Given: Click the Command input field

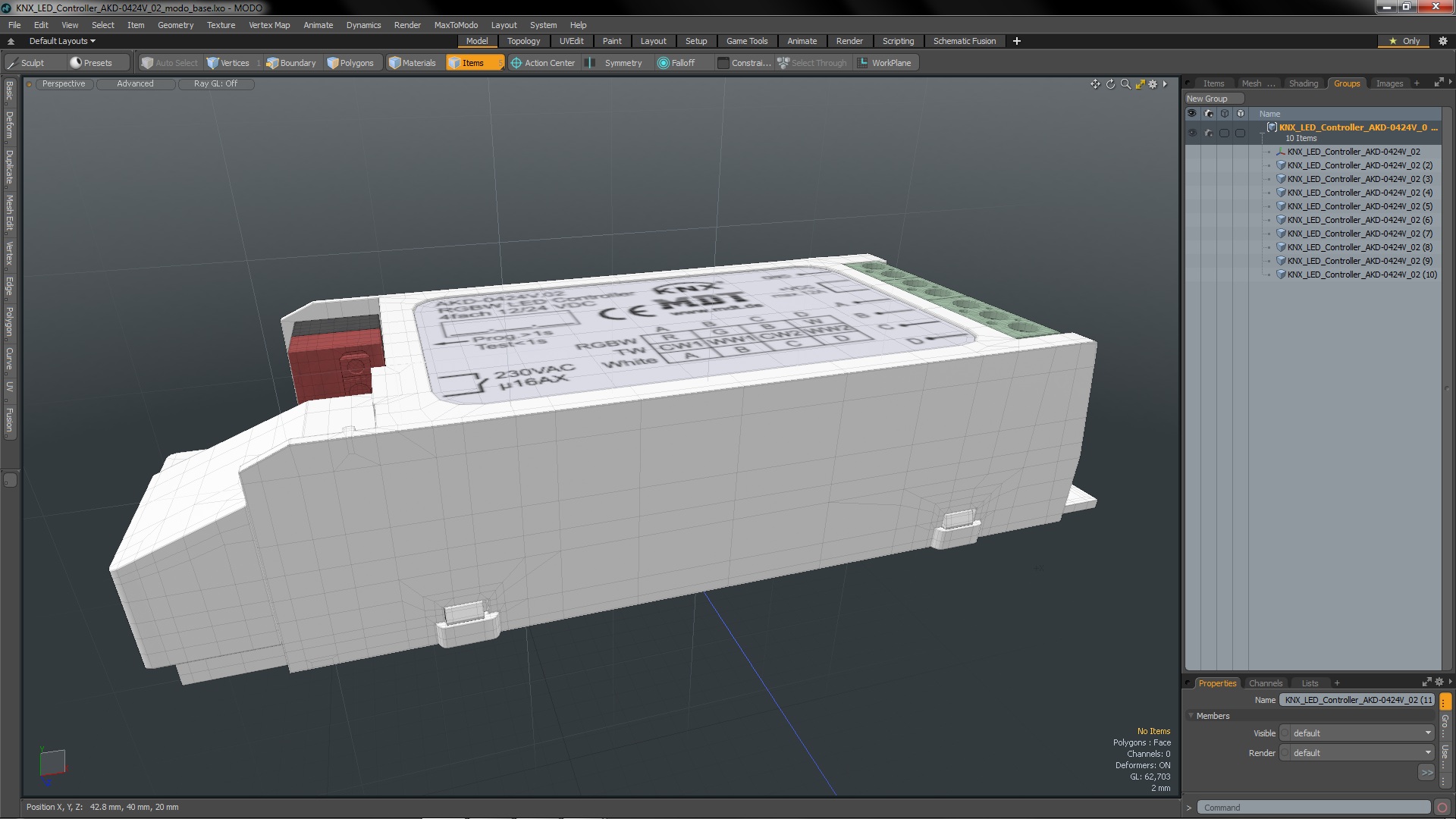Looking at the screenshot, I should (1314, 808).
